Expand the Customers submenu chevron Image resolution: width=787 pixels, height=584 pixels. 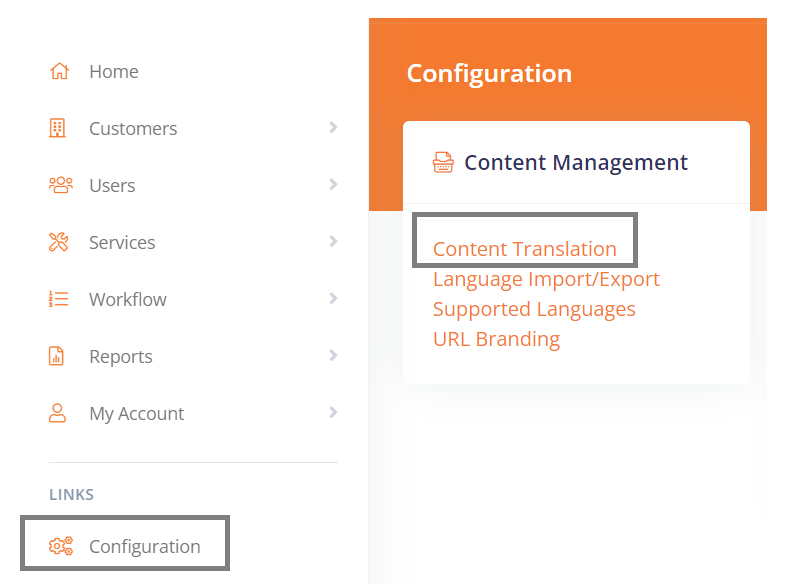click(x=333, y=128)
